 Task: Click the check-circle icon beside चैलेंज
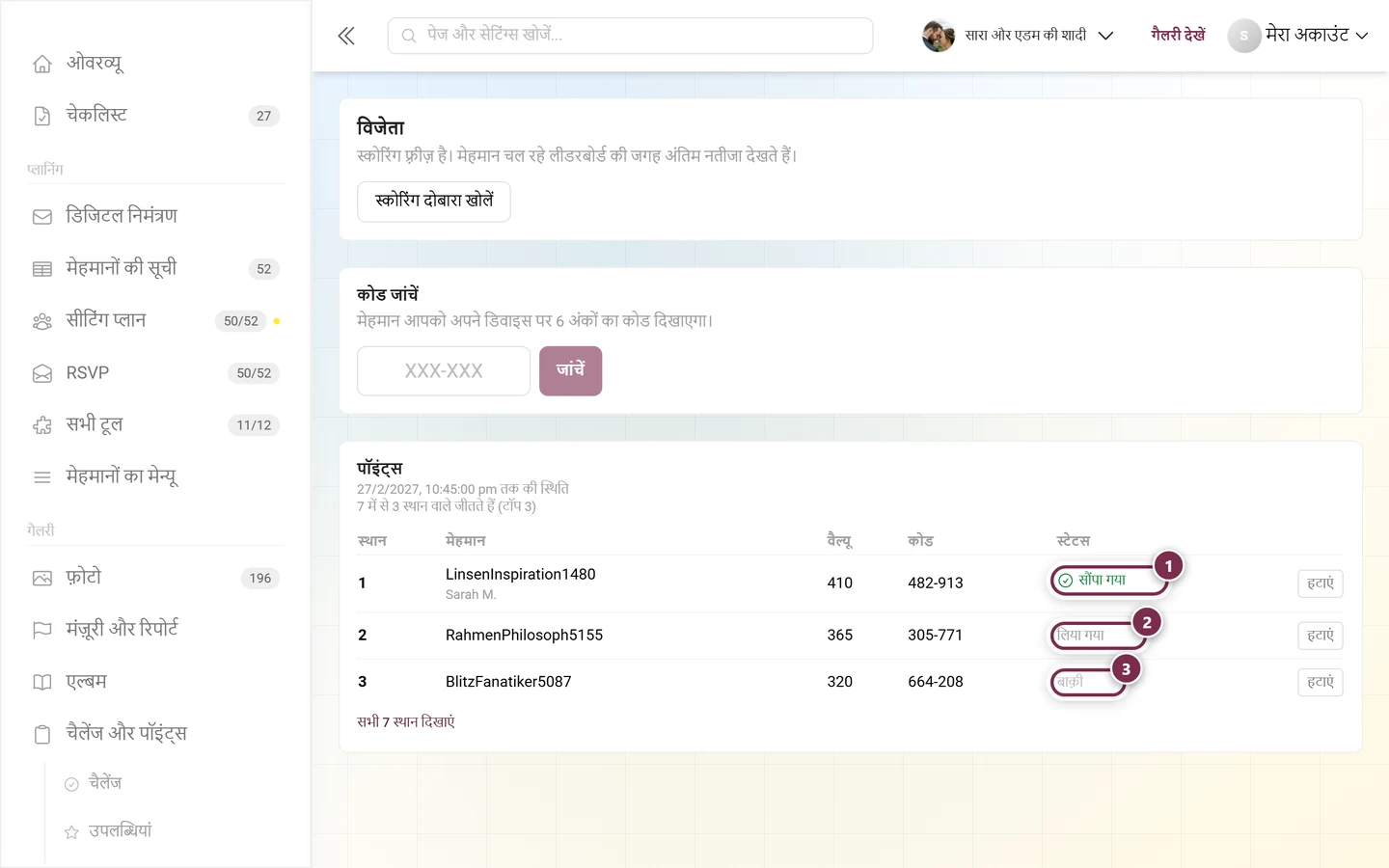point(71,784)
